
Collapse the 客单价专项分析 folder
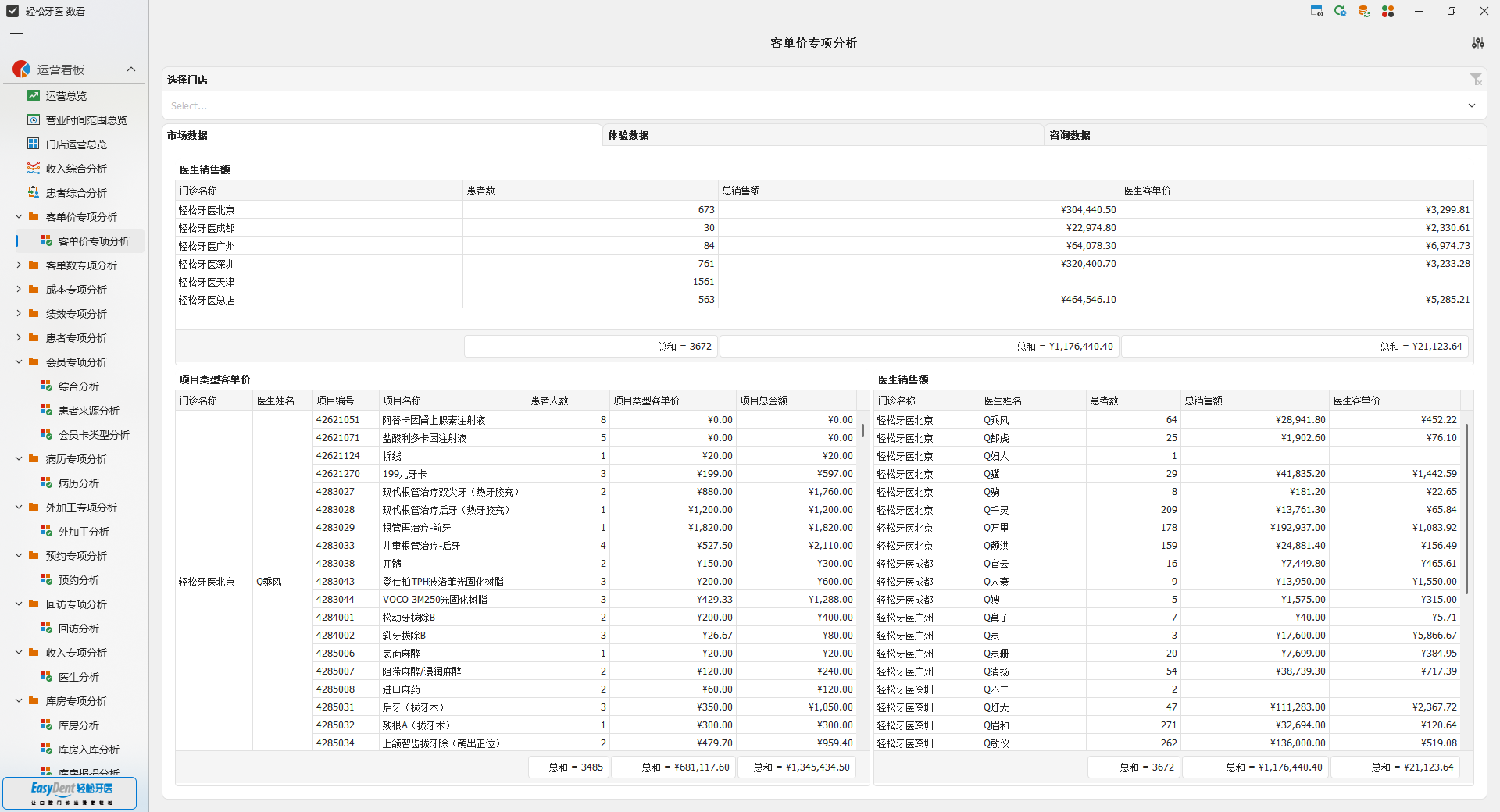(x=19, y=216)
